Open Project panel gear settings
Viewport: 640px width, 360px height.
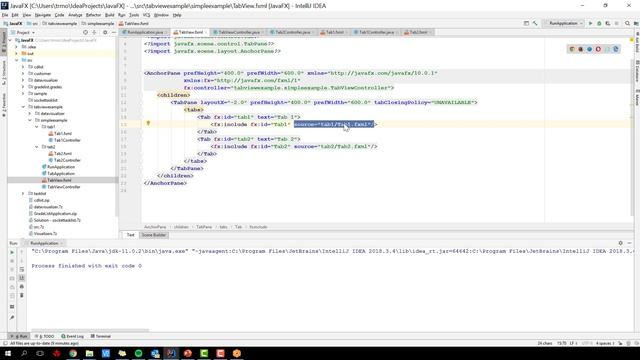tap(105, 32)
